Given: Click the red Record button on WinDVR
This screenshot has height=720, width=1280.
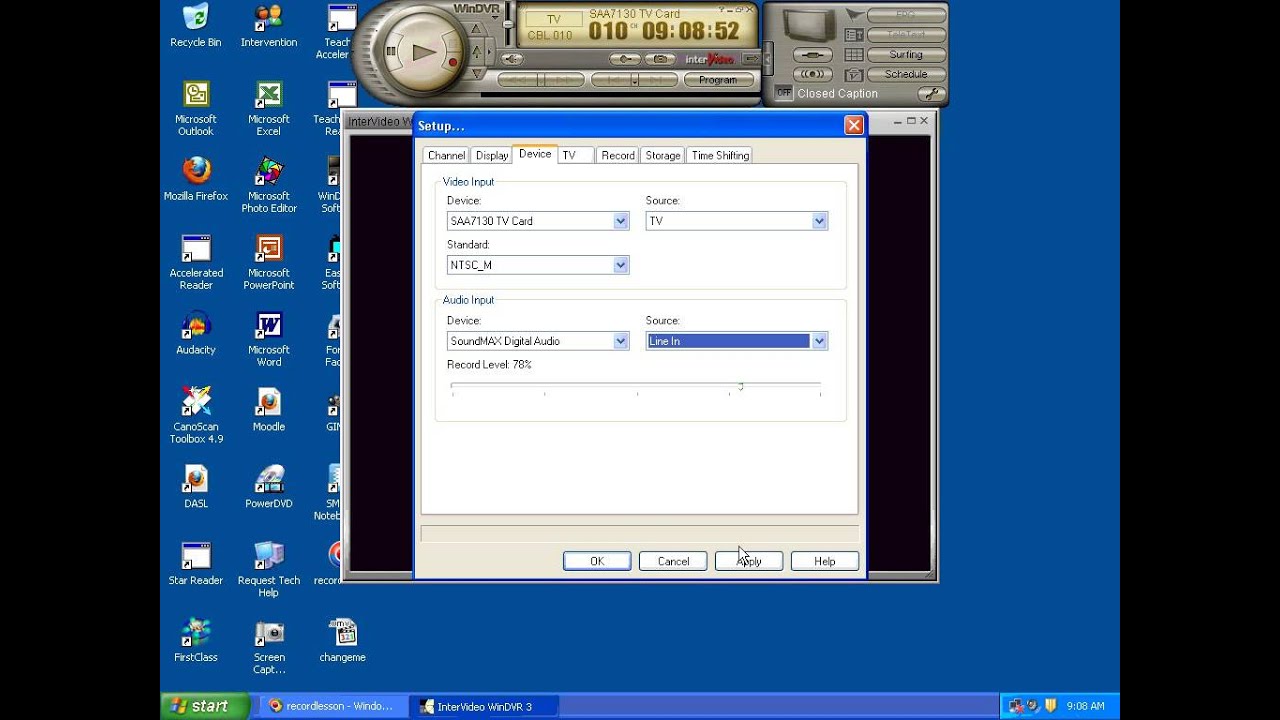Looking at the screenshot, I should [x=453, y=61].
